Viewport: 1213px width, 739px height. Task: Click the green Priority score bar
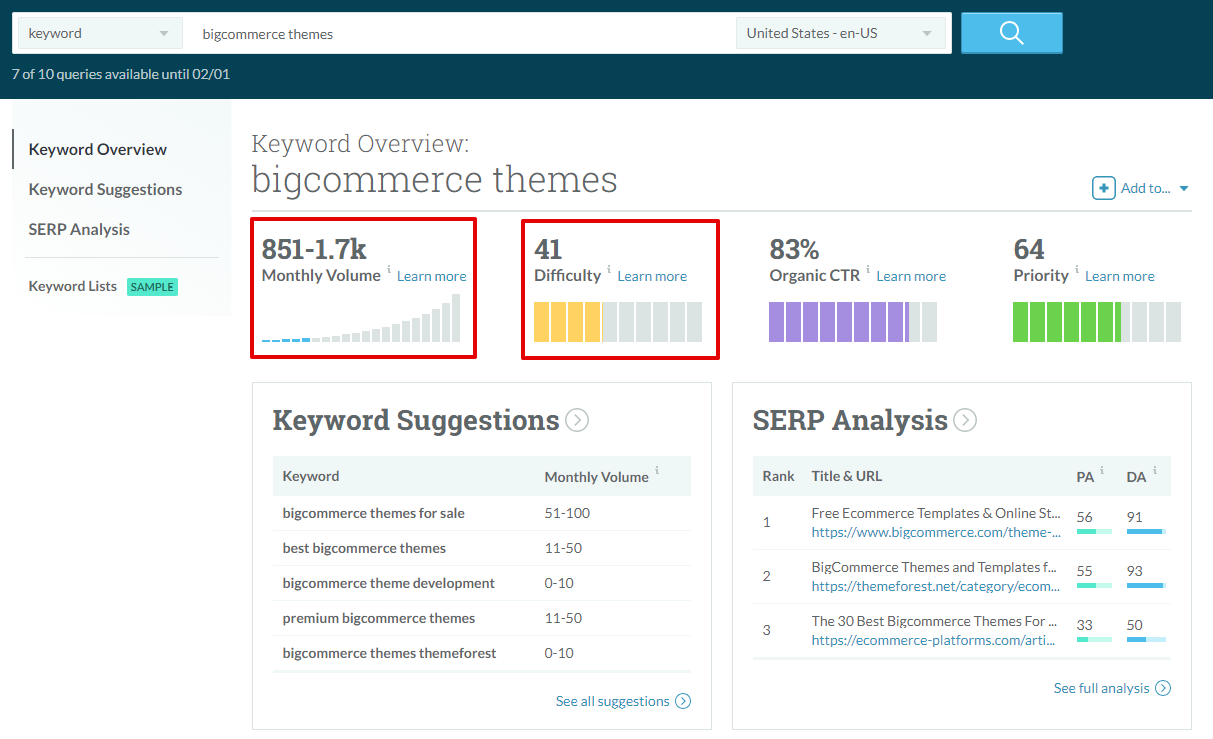pos(1097,322)
